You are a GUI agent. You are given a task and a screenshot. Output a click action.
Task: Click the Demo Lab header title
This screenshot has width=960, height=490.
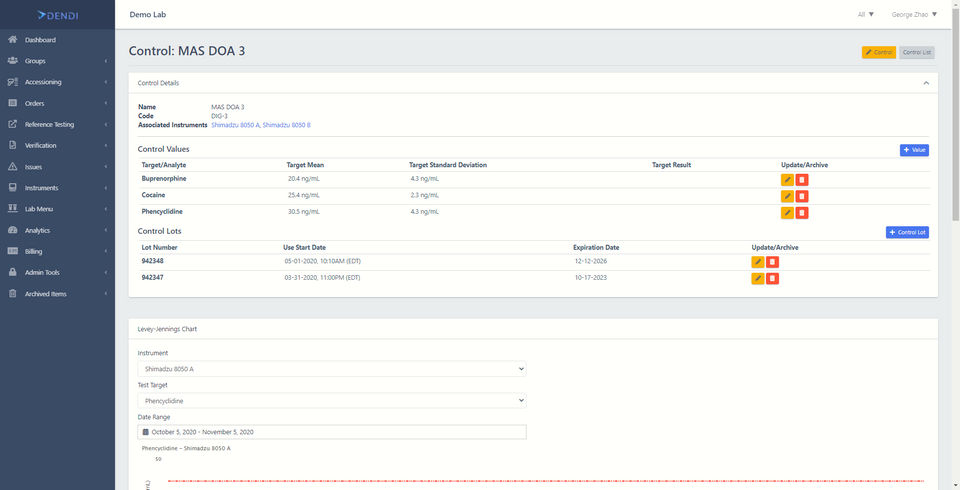148,14
